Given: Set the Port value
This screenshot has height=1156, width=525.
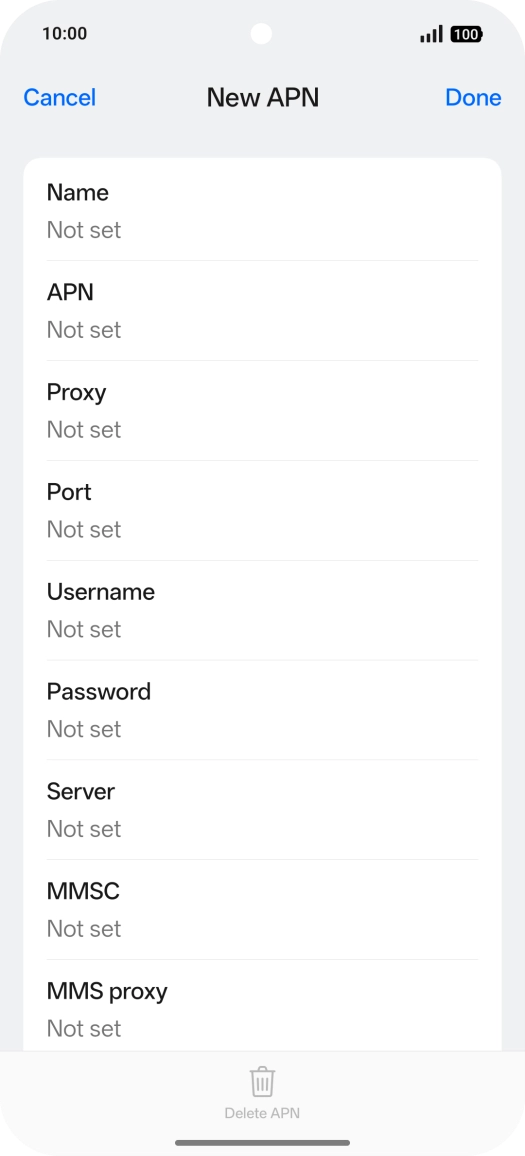Looking at the screenshot, I should click(262, 510).
